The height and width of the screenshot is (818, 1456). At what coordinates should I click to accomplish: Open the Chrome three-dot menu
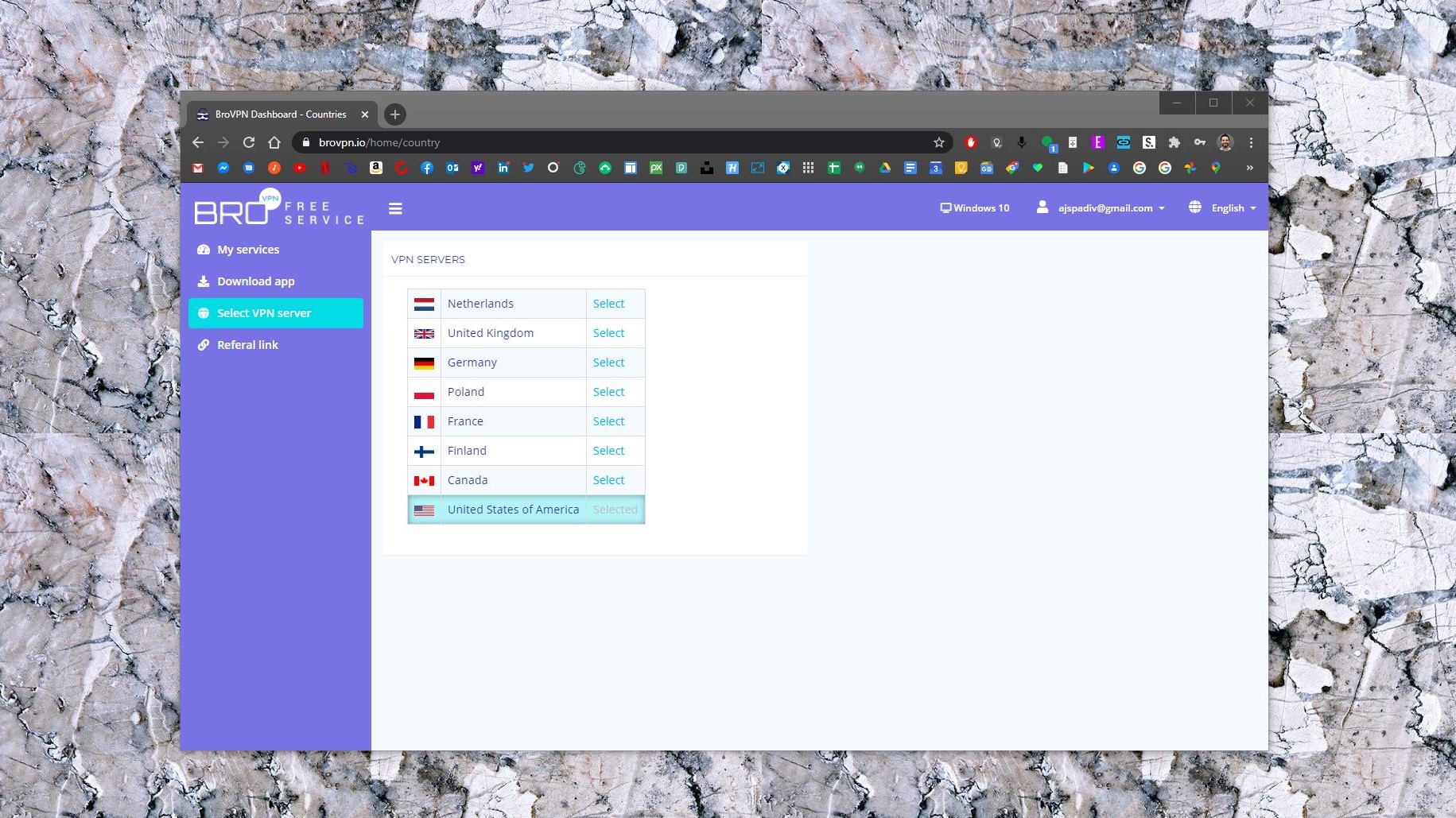coord(1251,142)
